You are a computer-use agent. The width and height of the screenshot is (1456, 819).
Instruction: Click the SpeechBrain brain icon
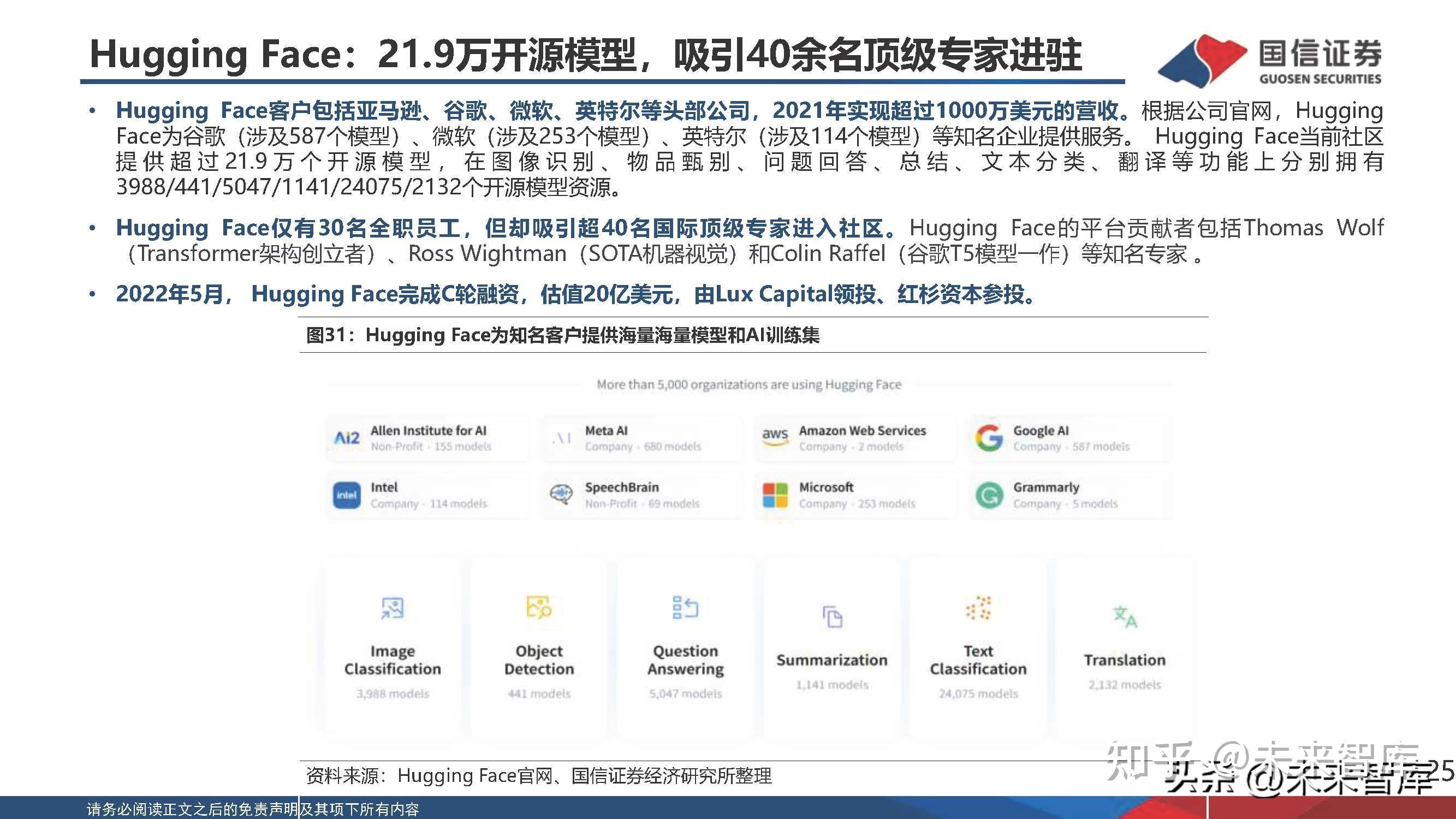pos(561,495)
